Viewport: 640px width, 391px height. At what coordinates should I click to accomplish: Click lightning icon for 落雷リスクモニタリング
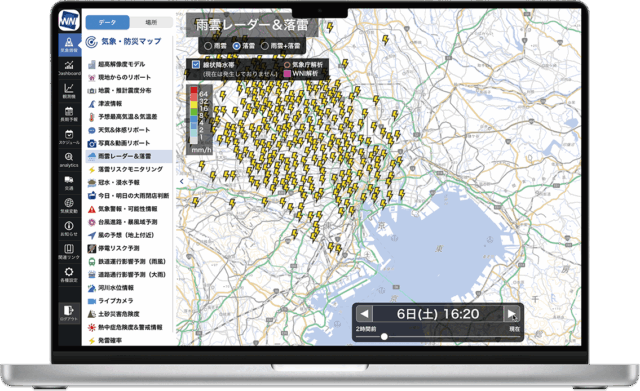[x=92, y=169]
